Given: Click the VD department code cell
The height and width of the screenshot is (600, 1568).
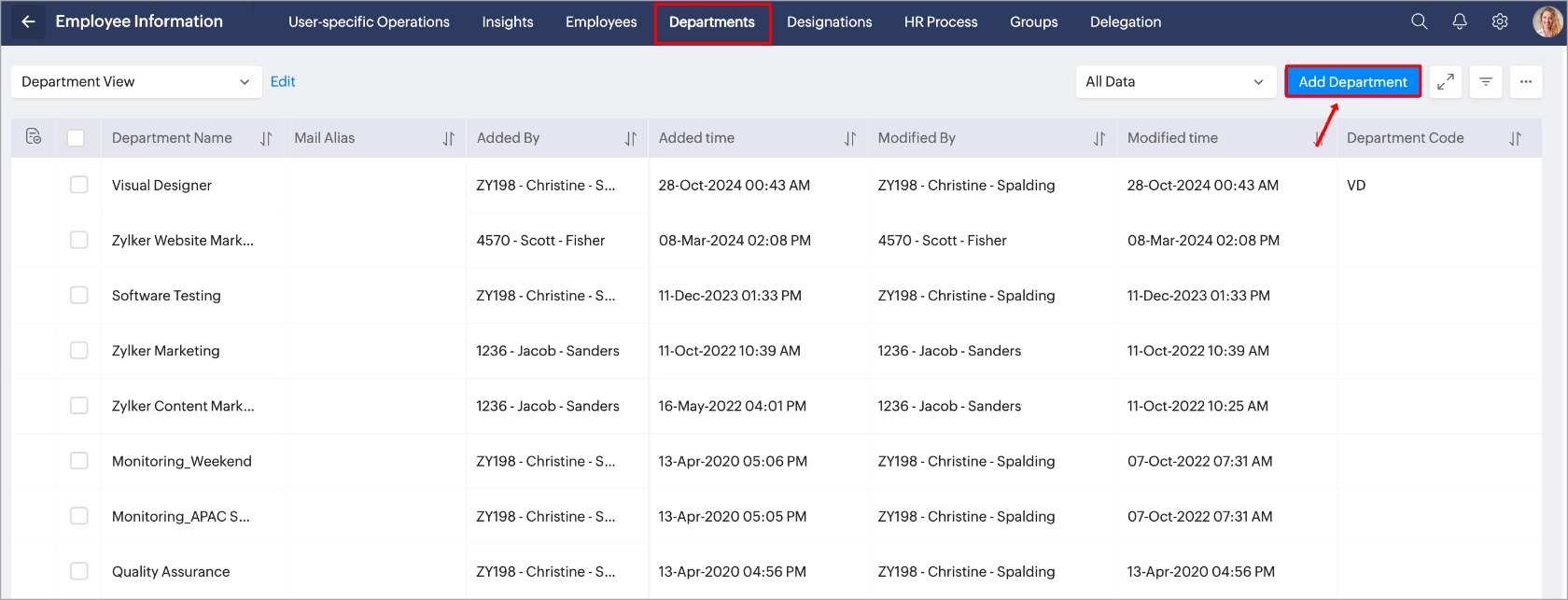Looking at the screenshot, I should click(x=1356, y=186).
